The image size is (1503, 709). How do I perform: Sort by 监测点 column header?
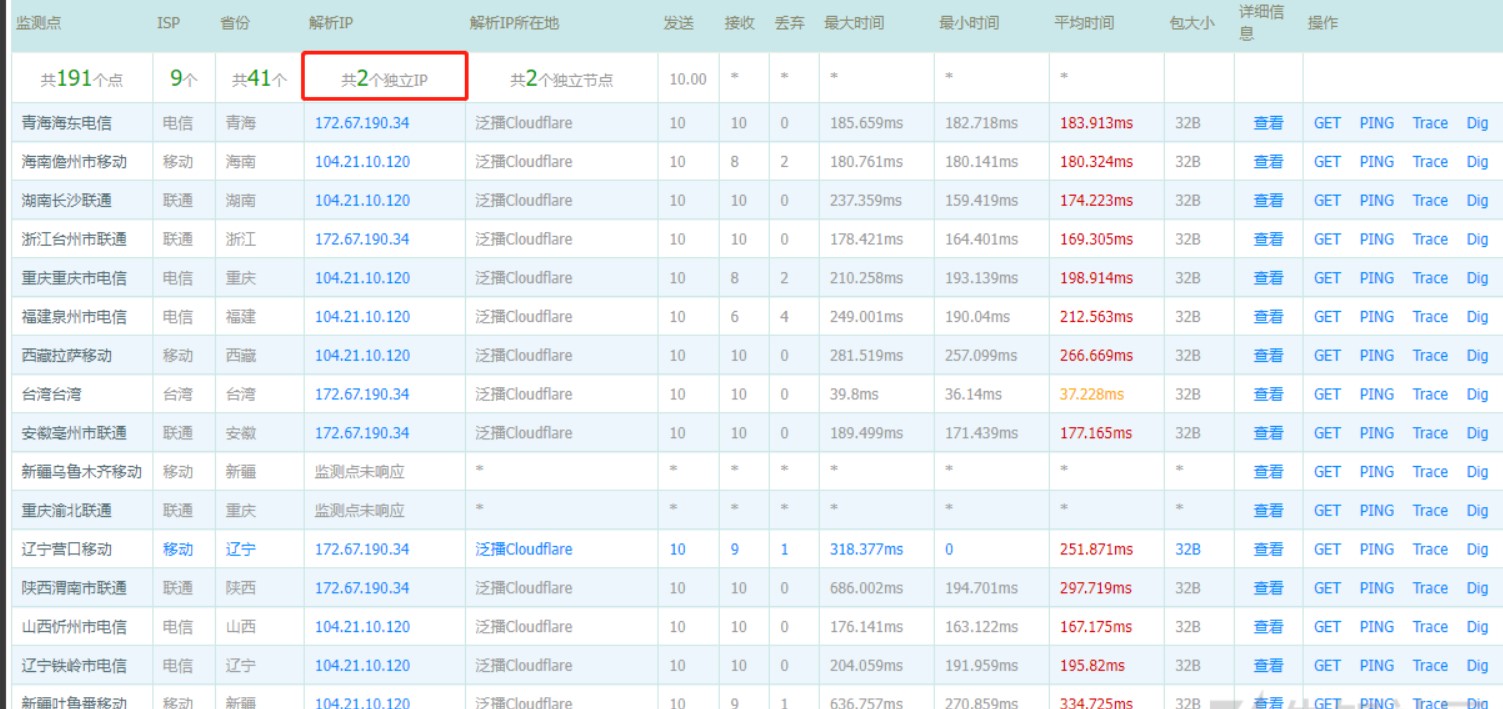39,23
